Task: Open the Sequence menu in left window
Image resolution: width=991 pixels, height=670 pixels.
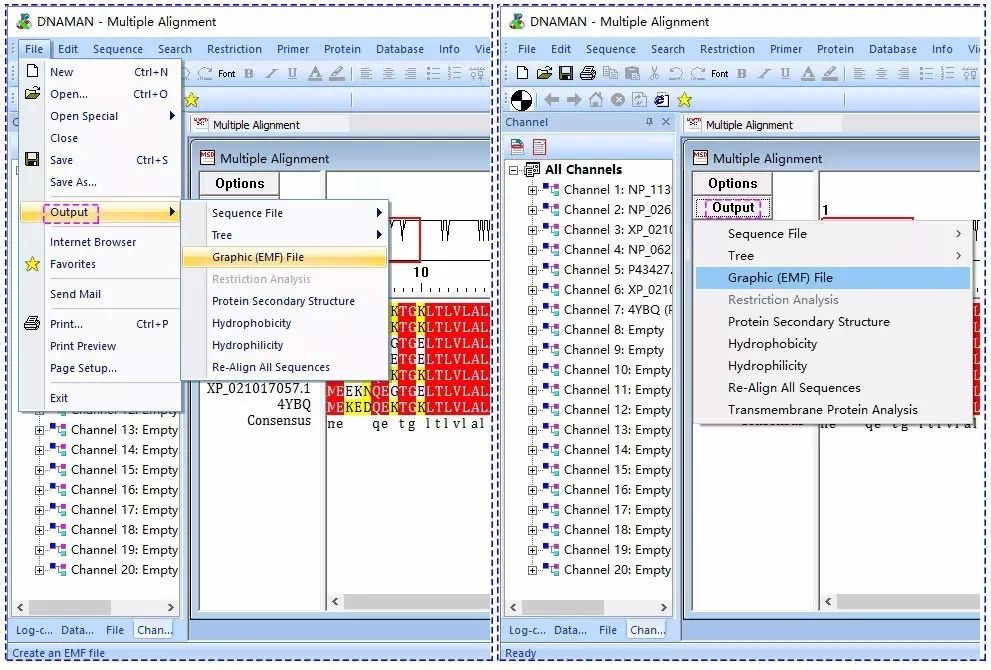Action: coord(118,49)
